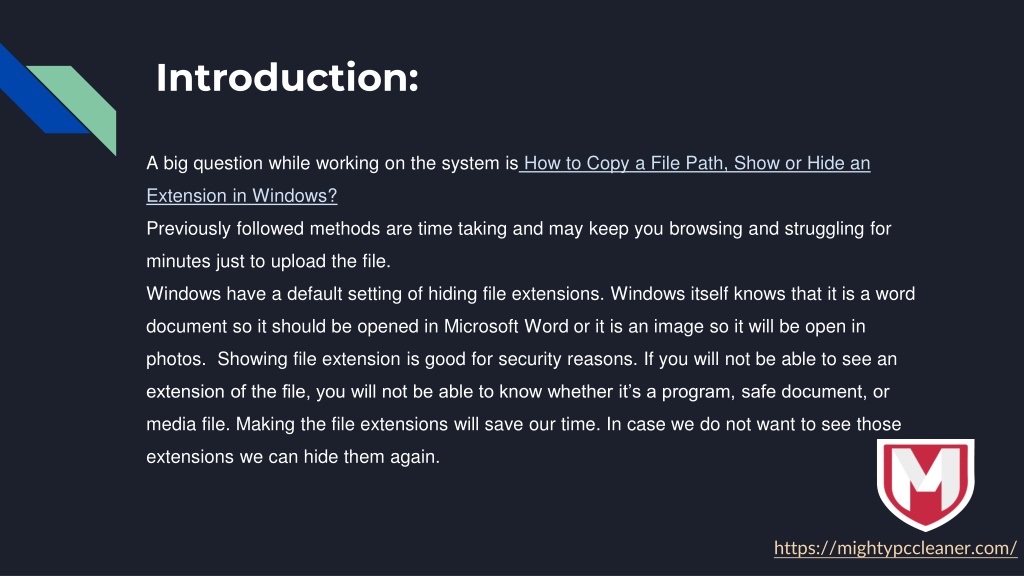Click the word 'photos.' in the paragraph
1024x576 pixels.
(176, 359)
